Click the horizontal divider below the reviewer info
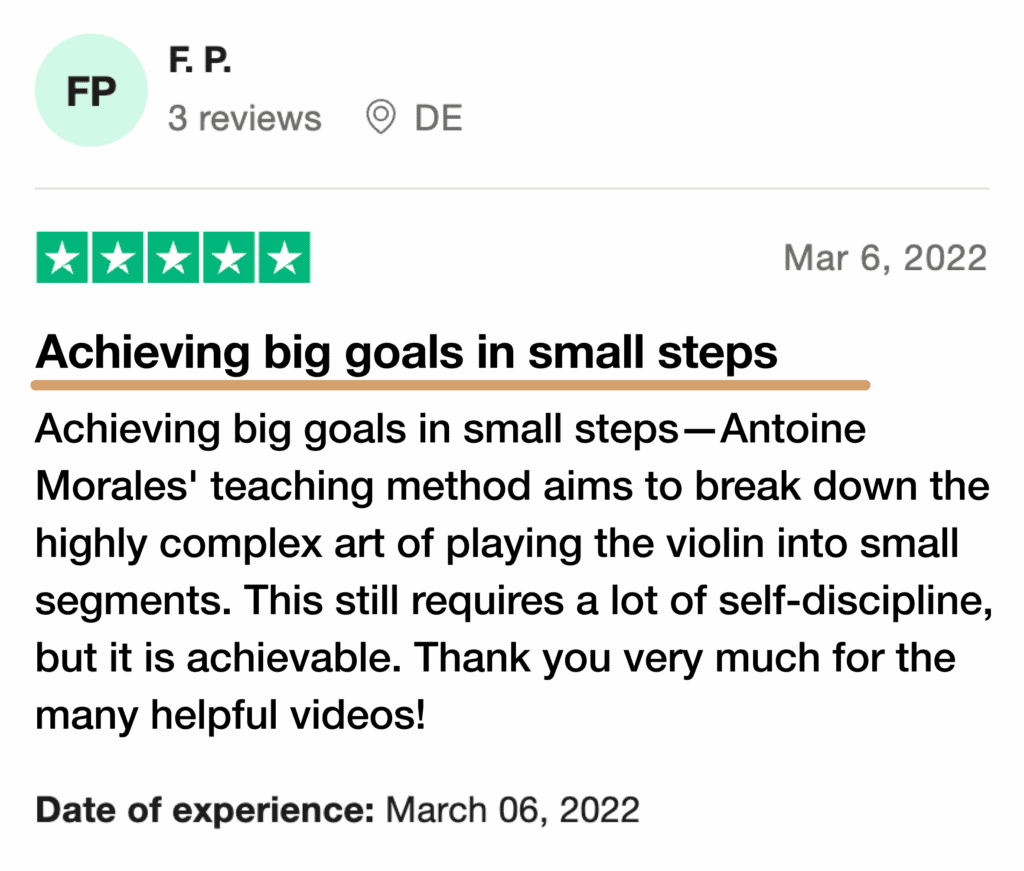This screenshot has width=1024, height=871. point(512,188)
